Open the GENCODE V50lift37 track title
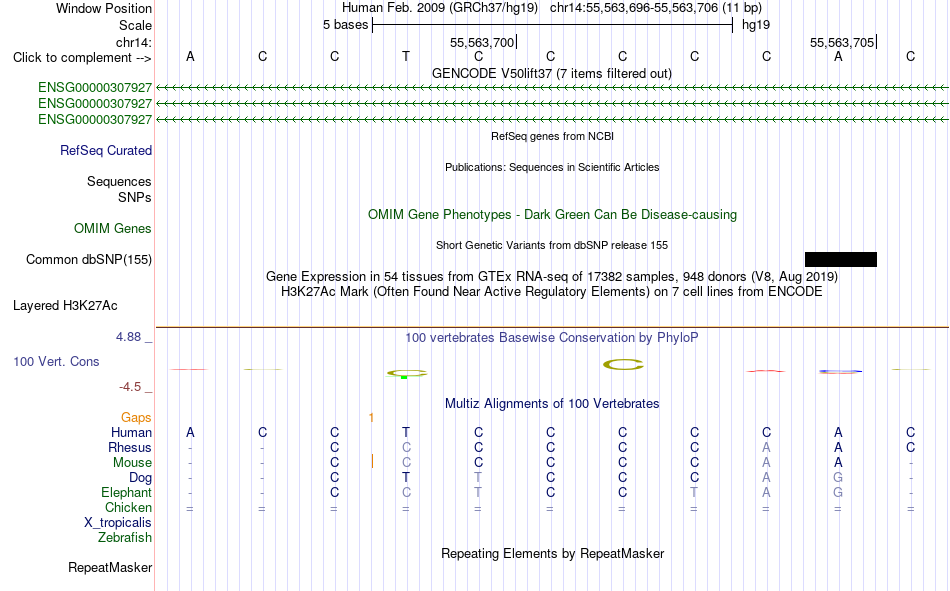 click(x=551, y=73)
